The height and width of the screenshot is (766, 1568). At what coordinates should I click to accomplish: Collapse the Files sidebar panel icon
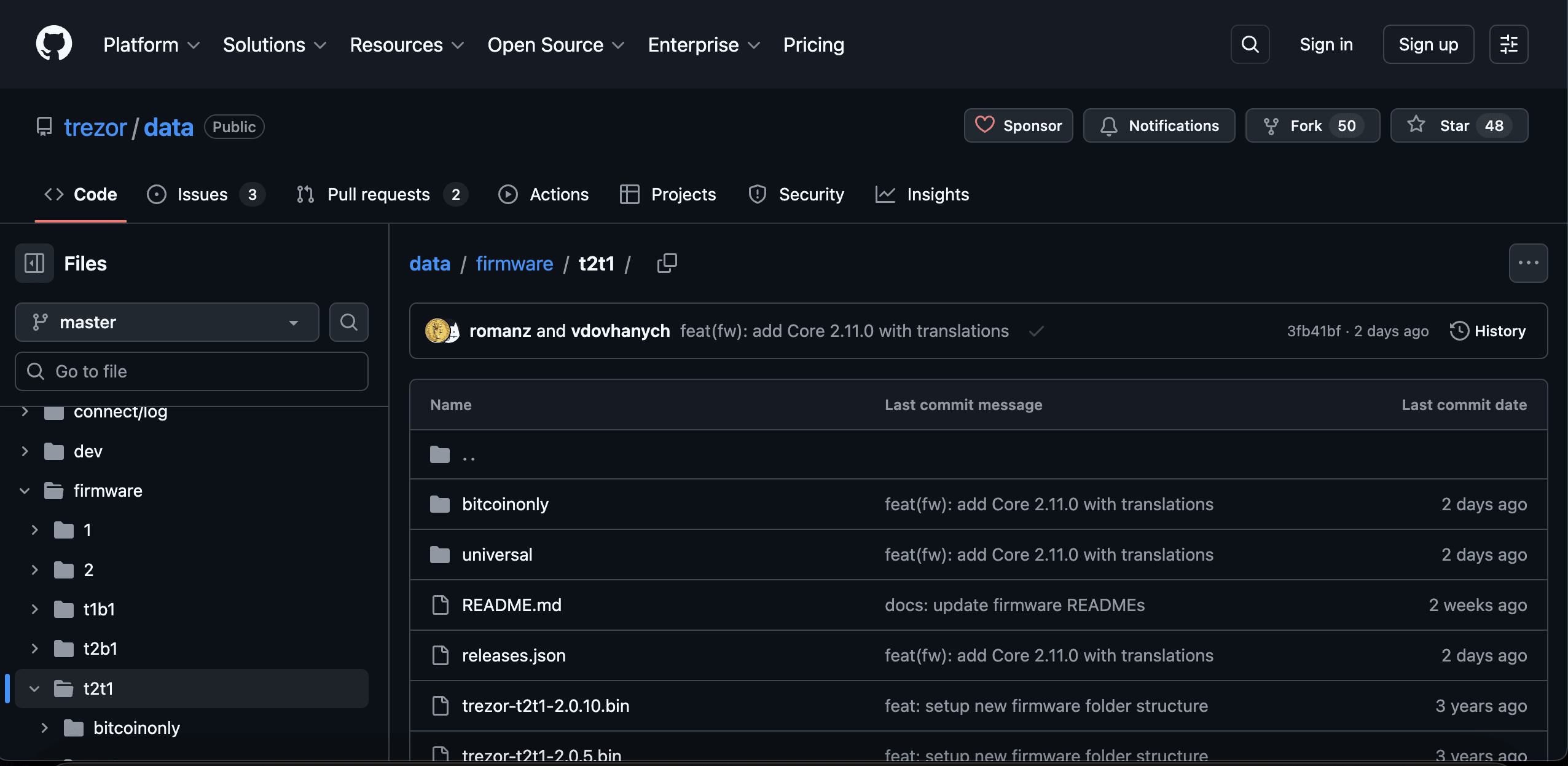click(x=34, y=263)
